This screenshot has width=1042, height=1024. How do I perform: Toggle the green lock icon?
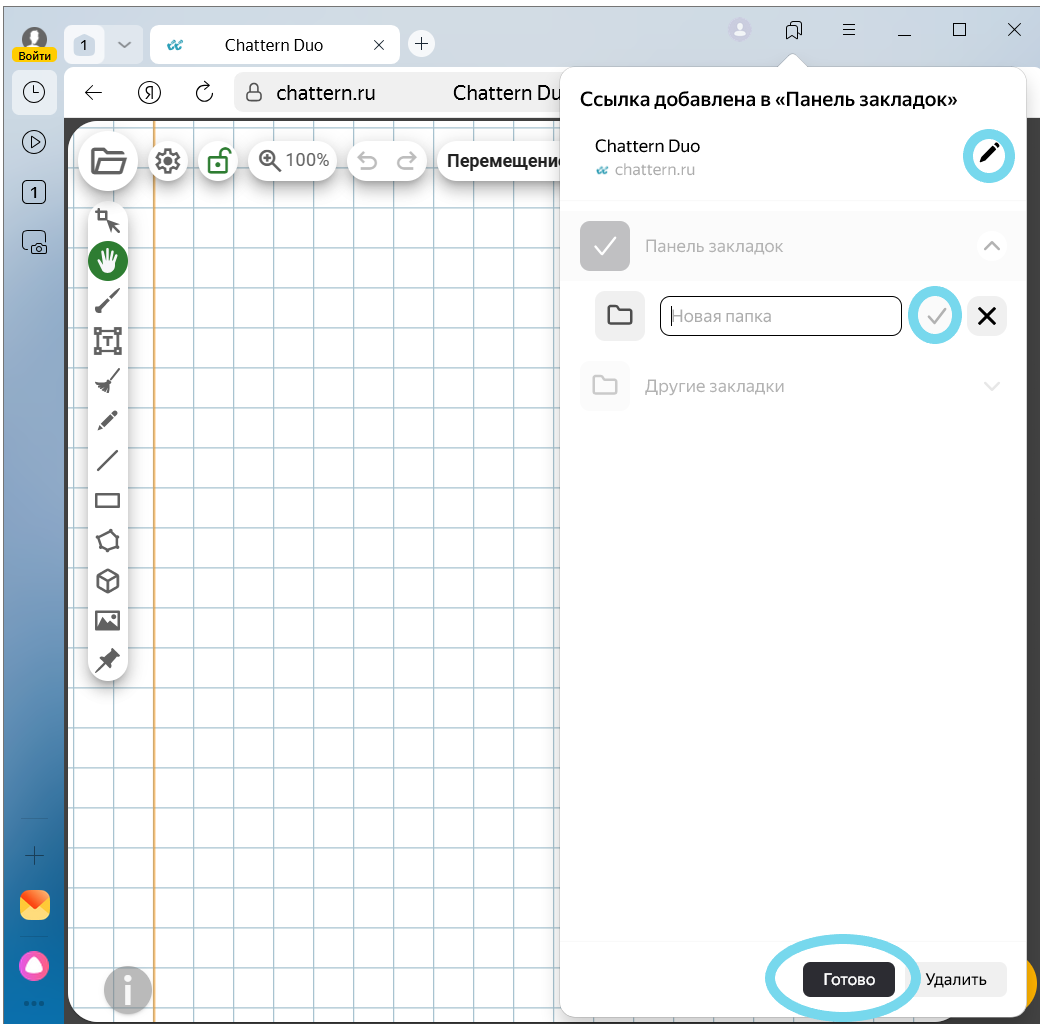[x=217, y=161]
